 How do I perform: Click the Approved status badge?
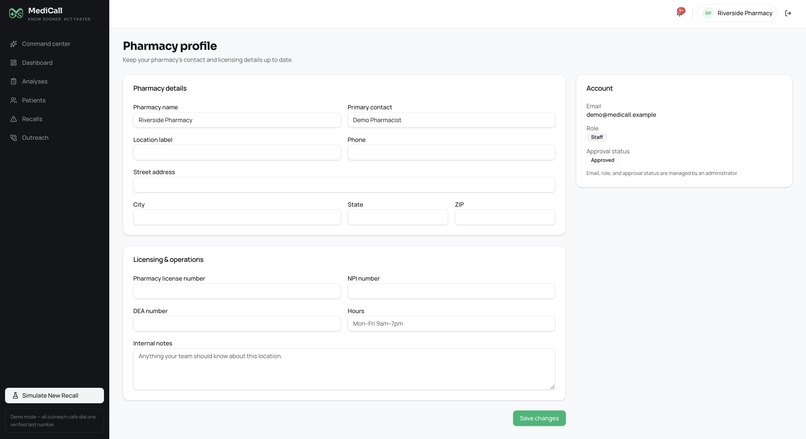click(x=602, y=160)
